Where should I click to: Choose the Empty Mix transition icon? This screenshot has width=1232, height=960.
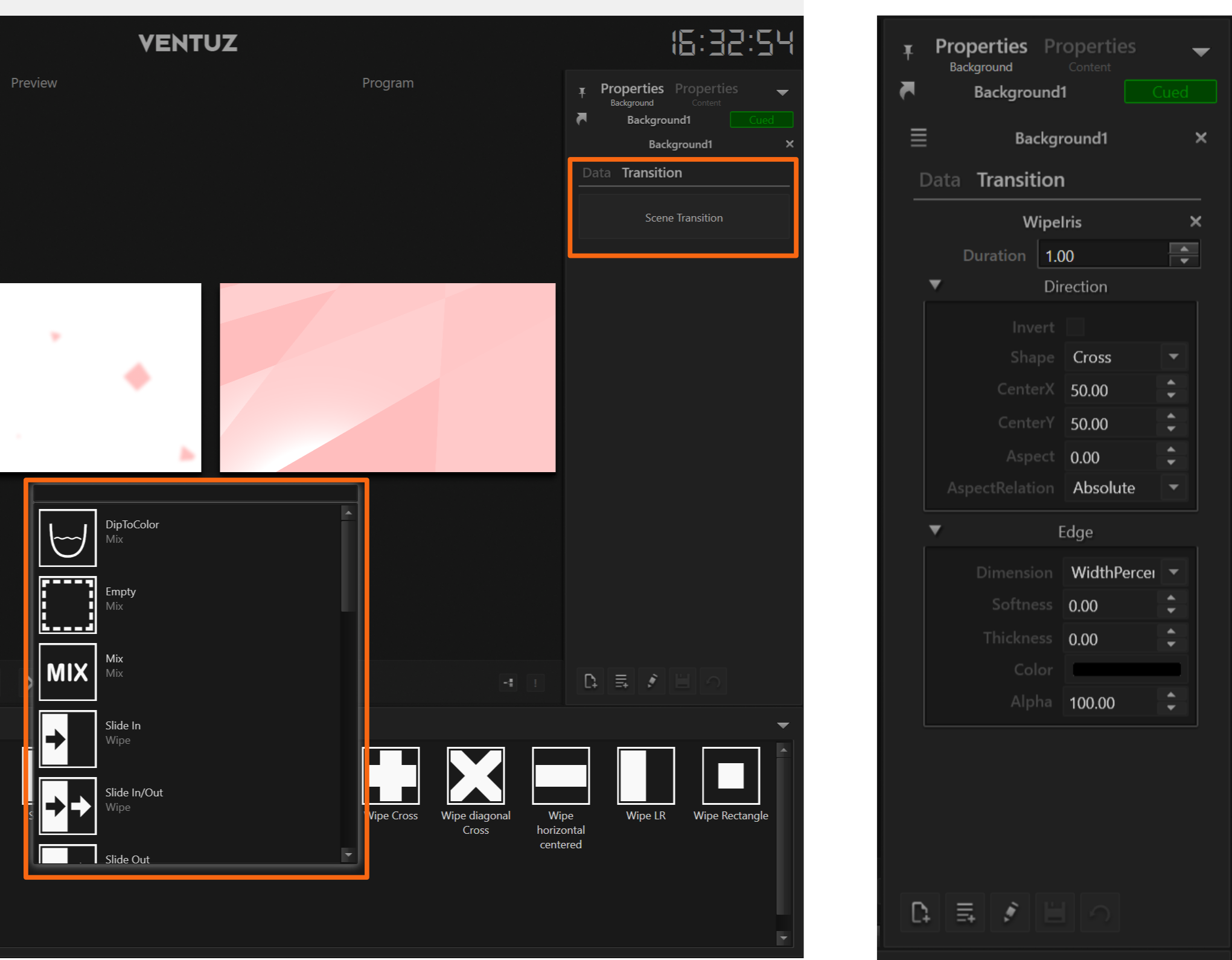point(68,604)
